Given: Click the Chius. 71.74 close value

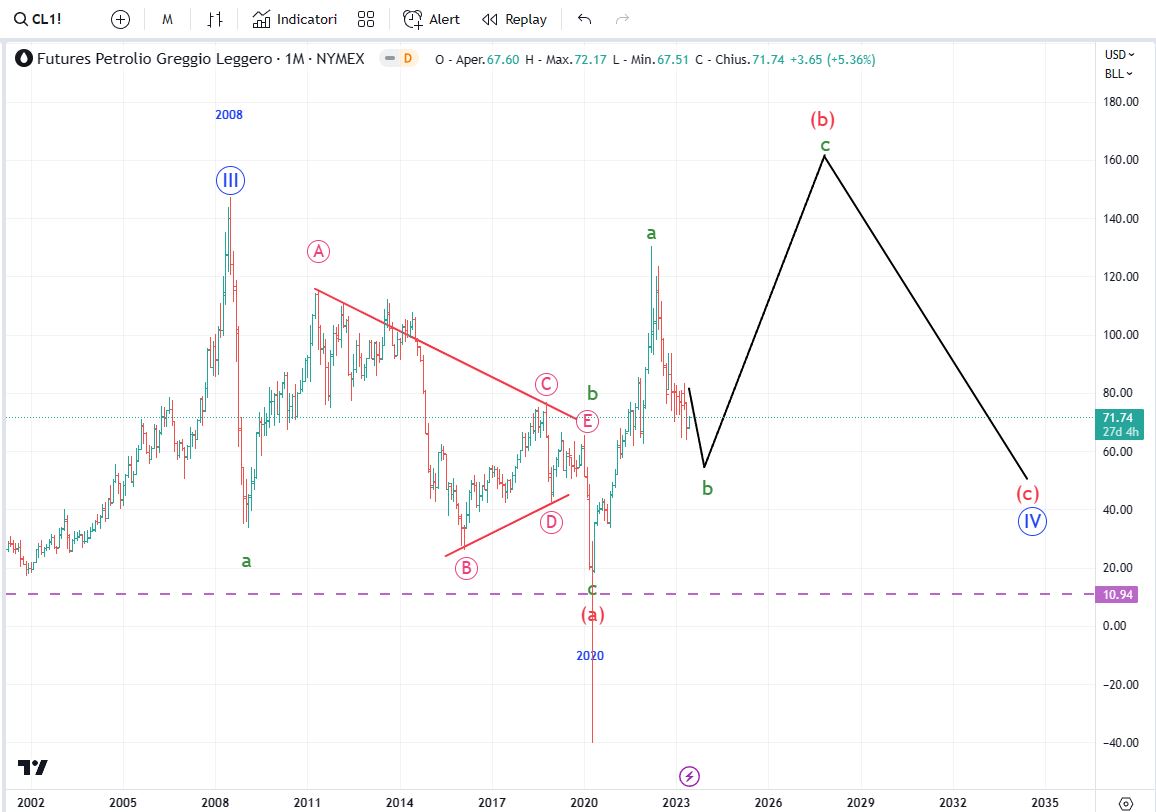Looking at the screenshot, I should click(x=739, y=60).
